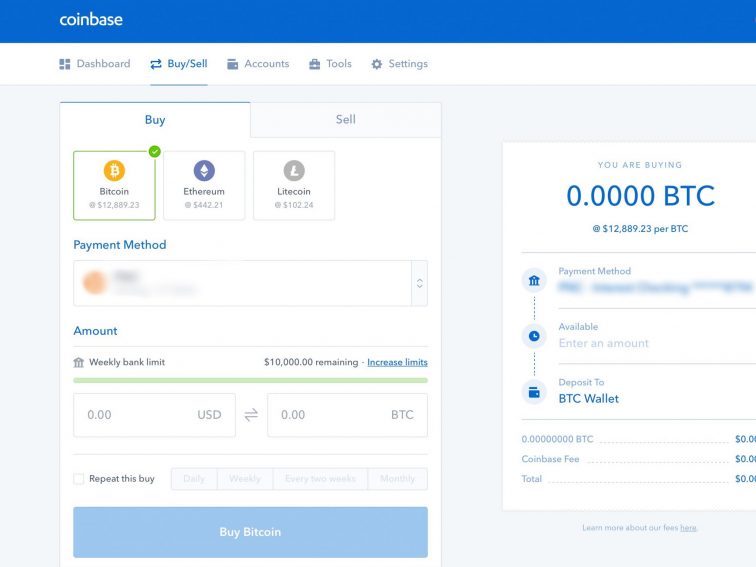
Task: Click the Tools briefcase icon
Action: click(x=314, y=64)
